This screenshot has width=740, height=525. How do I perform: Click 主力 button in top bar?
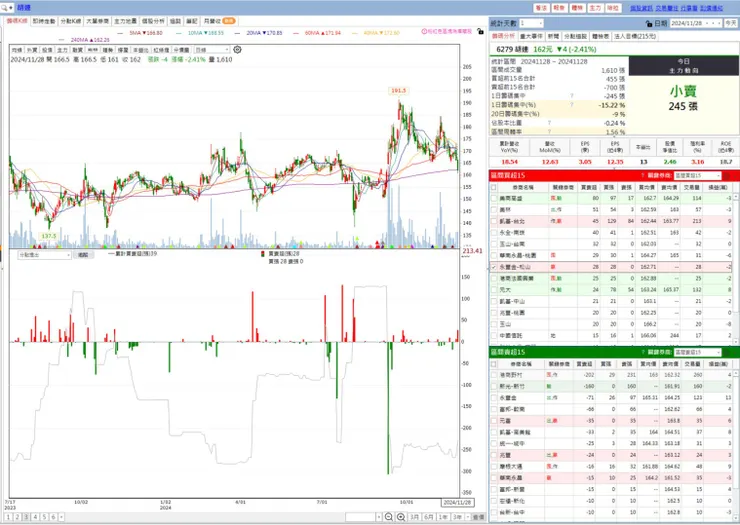(595, 8)
